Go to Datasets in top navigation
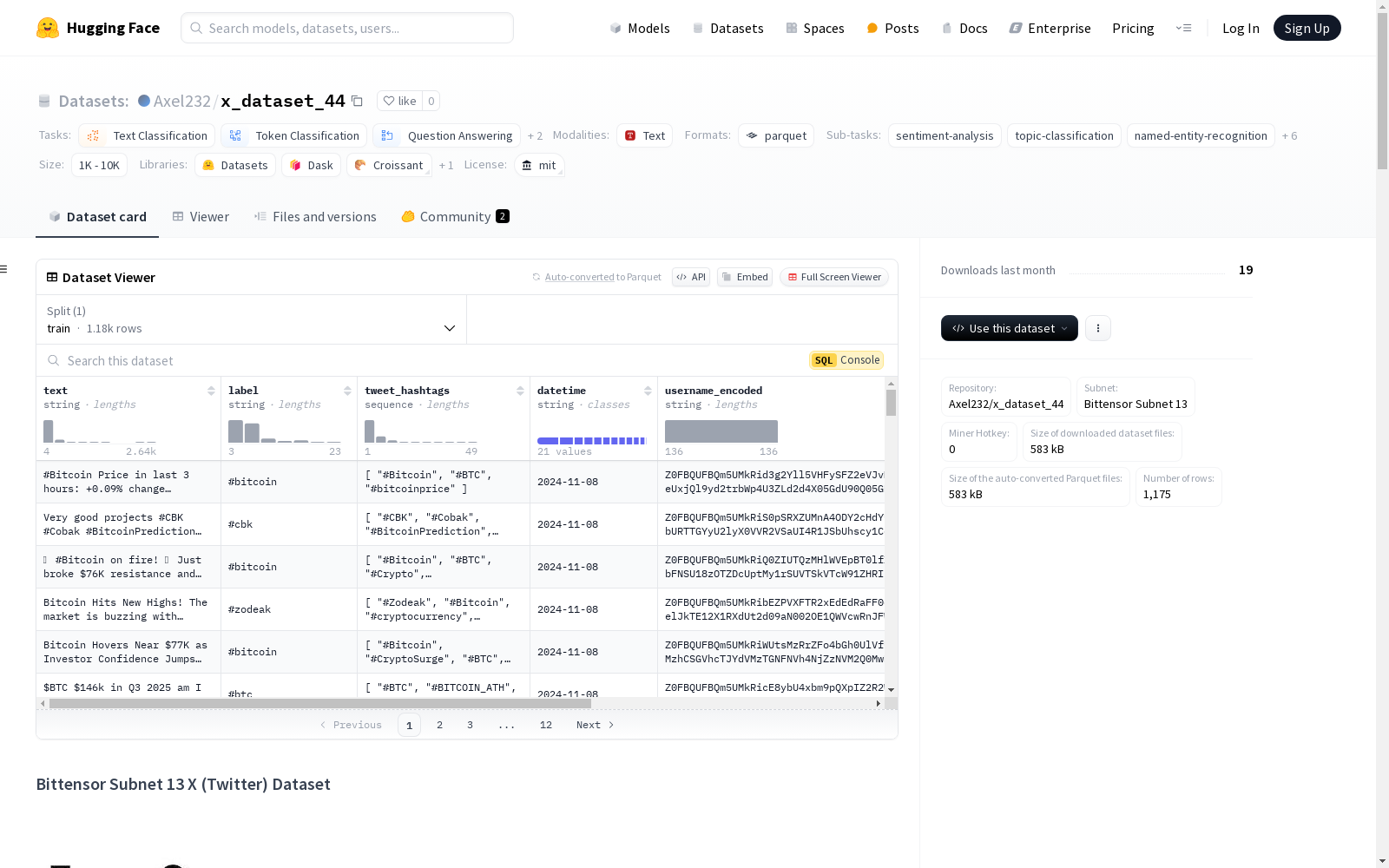The image size is (1389, 868). (727, 28)
